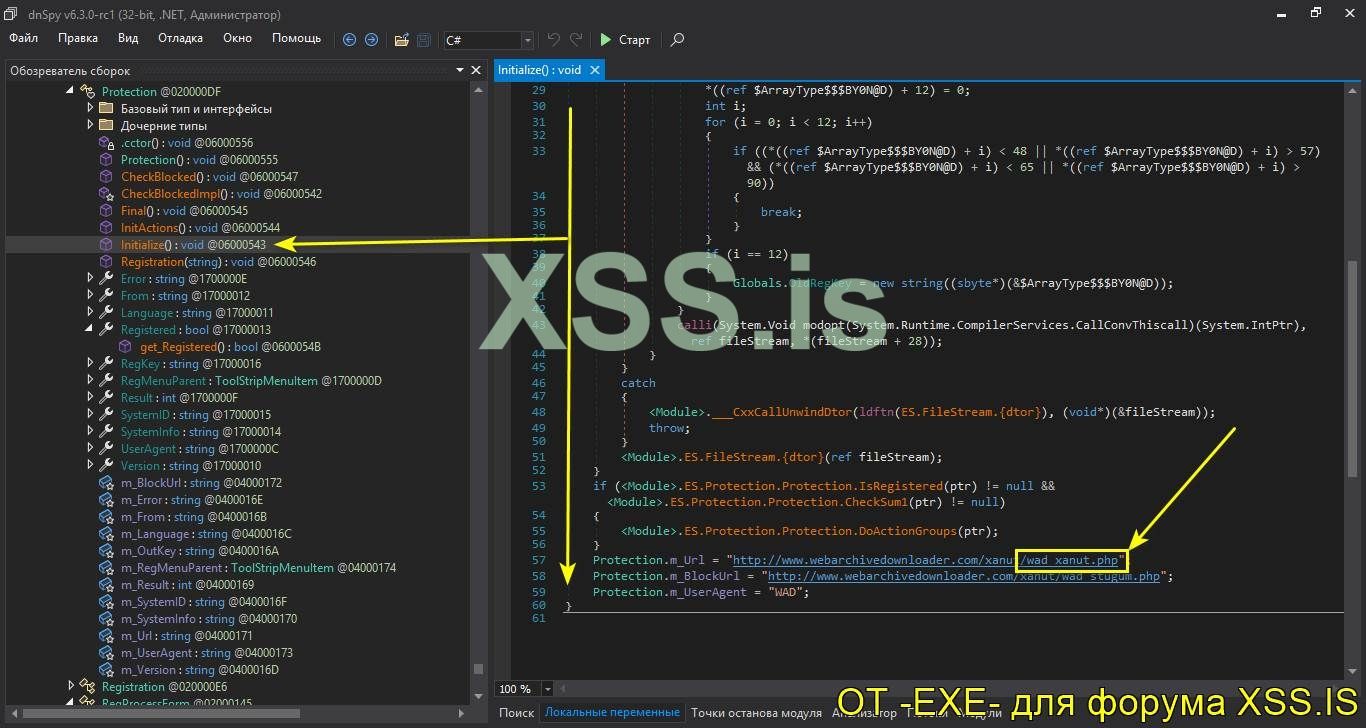Collapse the Registered property node

[x=89, y=329]
